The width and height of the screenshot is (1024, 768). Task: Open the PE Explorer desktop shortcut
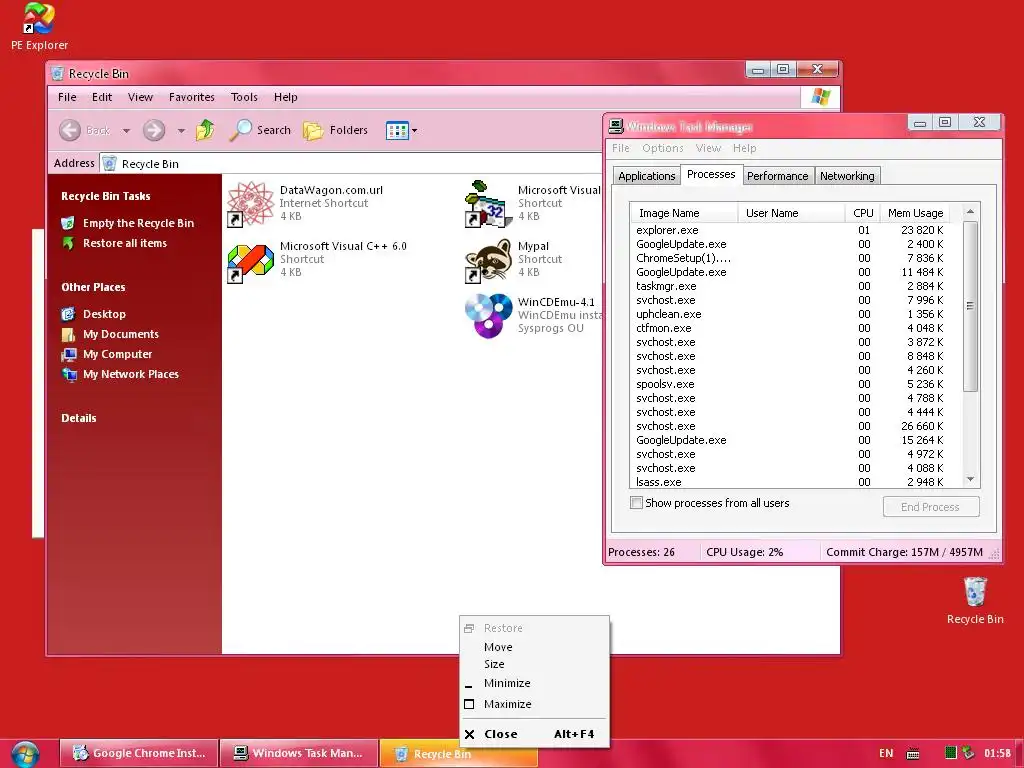pos(39,26)
